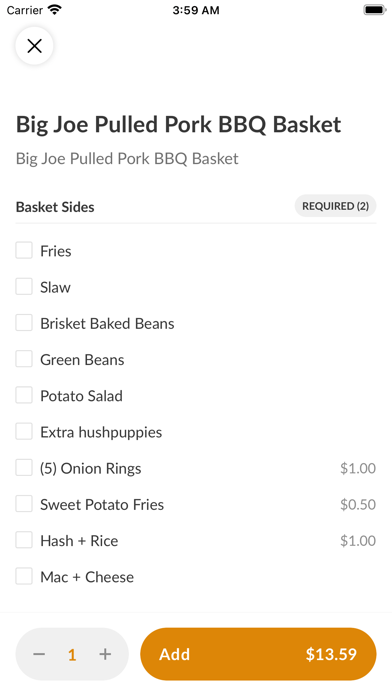Image resolution: width=392 pixels, height=696 pixels.
Task: Tick the Sweet Potato Fries checkbox
Action: [24, 504]
